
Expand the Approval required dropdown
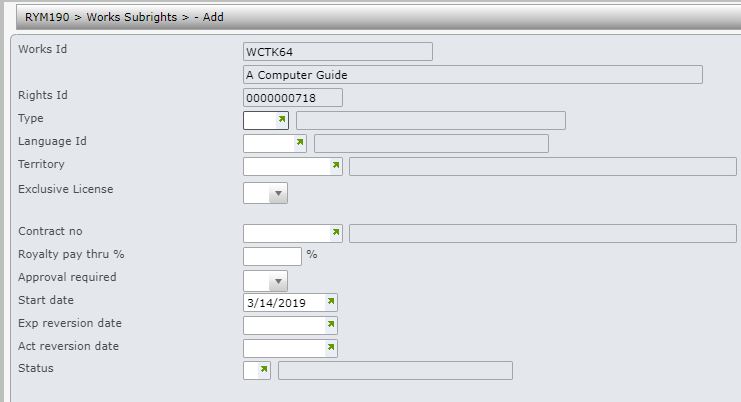point(278,282)
